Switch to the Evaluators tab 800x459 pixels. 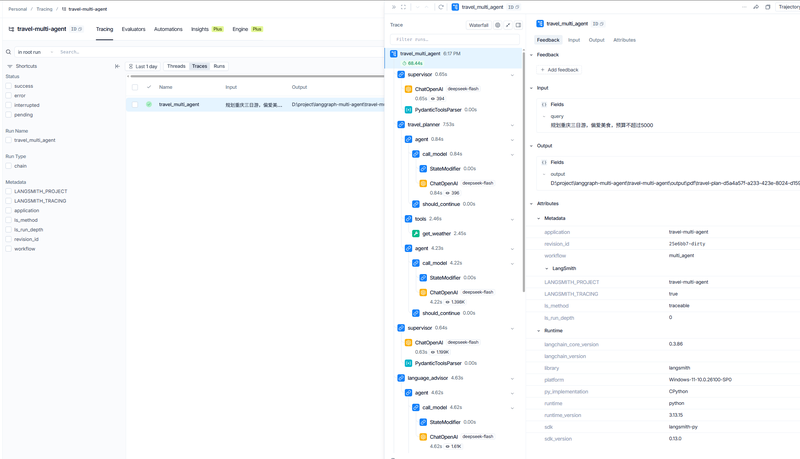pos(133,30)
